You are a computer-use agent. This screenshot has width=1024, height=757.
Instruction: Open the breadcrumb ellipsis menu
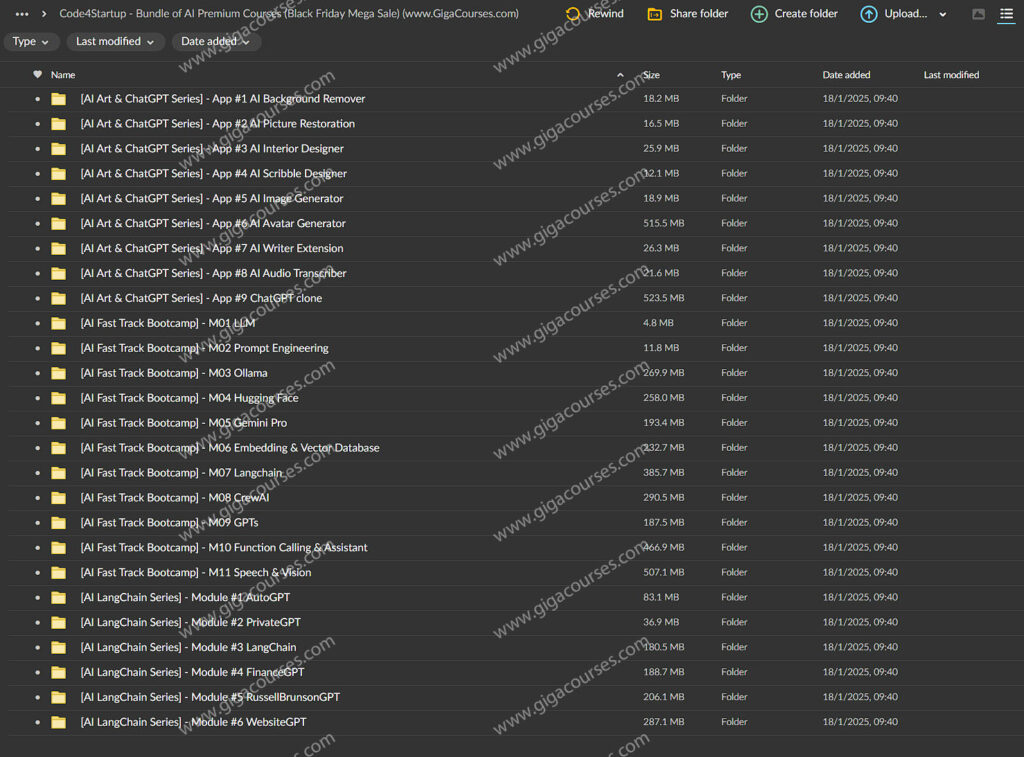click(x=22, y=14)
